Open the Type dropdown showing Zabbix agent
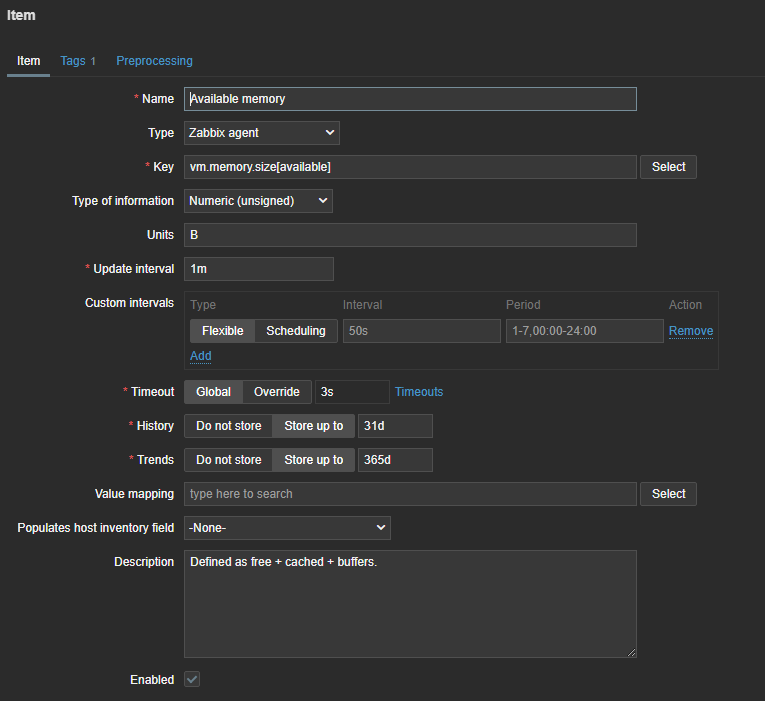This screenshot has height=701, width=765. [x=261, y=133]
